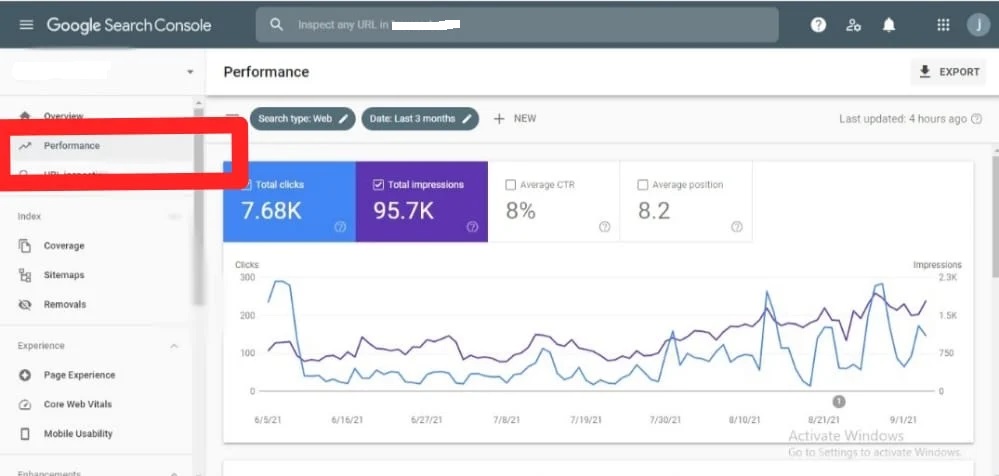The image size is (999, 476).
Task: Open the Search type: Web filter
Action: click(303, 119)
